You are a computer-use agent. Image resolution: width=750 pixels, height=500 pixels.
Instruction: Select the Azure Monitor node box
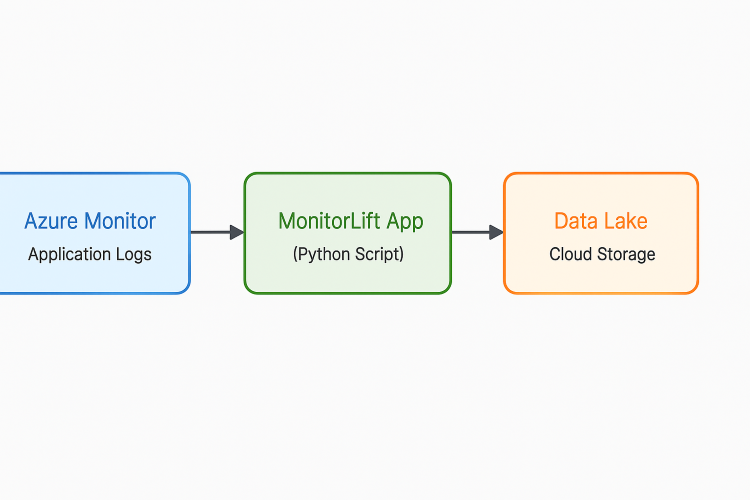click(x=95, y=233)
